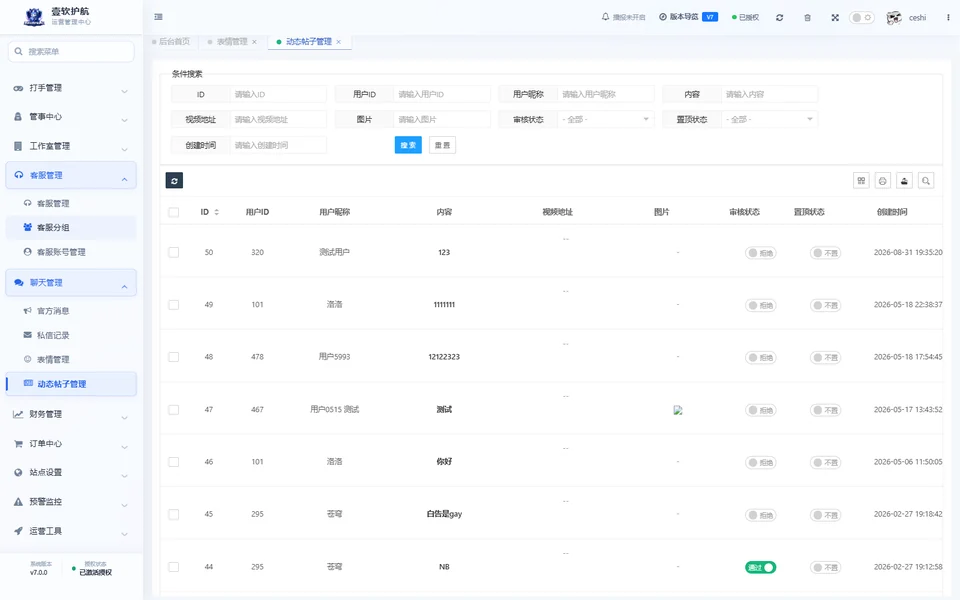This screenshot has height=600, width=960.
Task: Click the refresh icon in the top bar
Action: coord(779,18)
